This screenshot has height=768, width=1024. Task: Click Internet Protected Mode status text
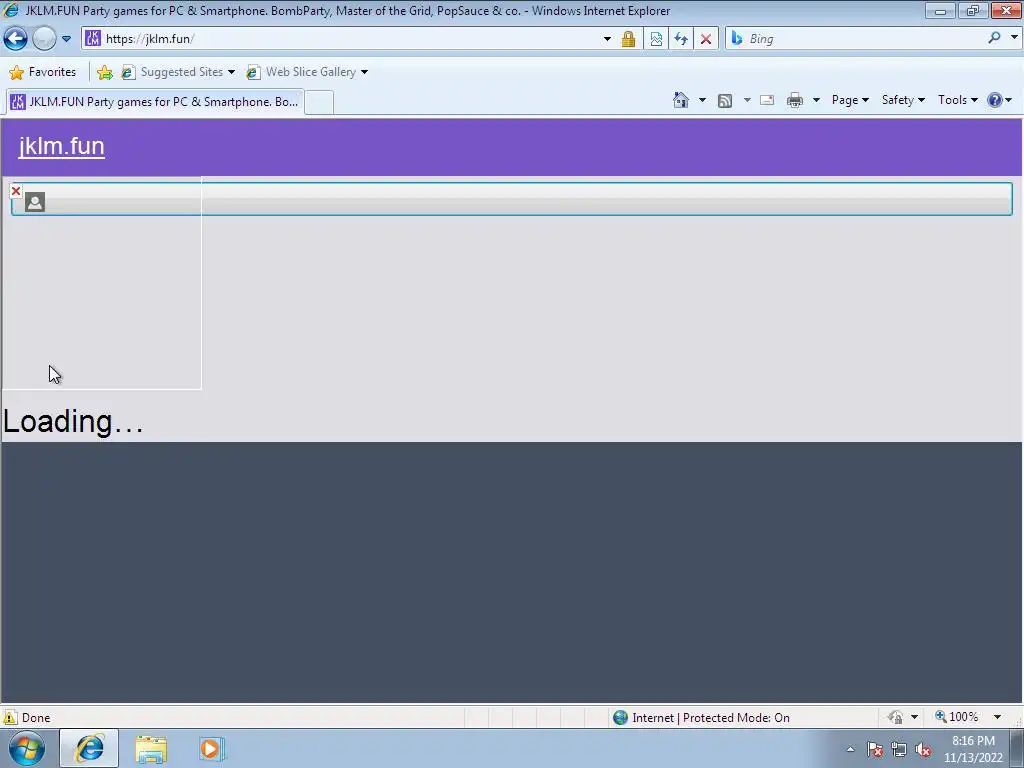coord(711,718)
